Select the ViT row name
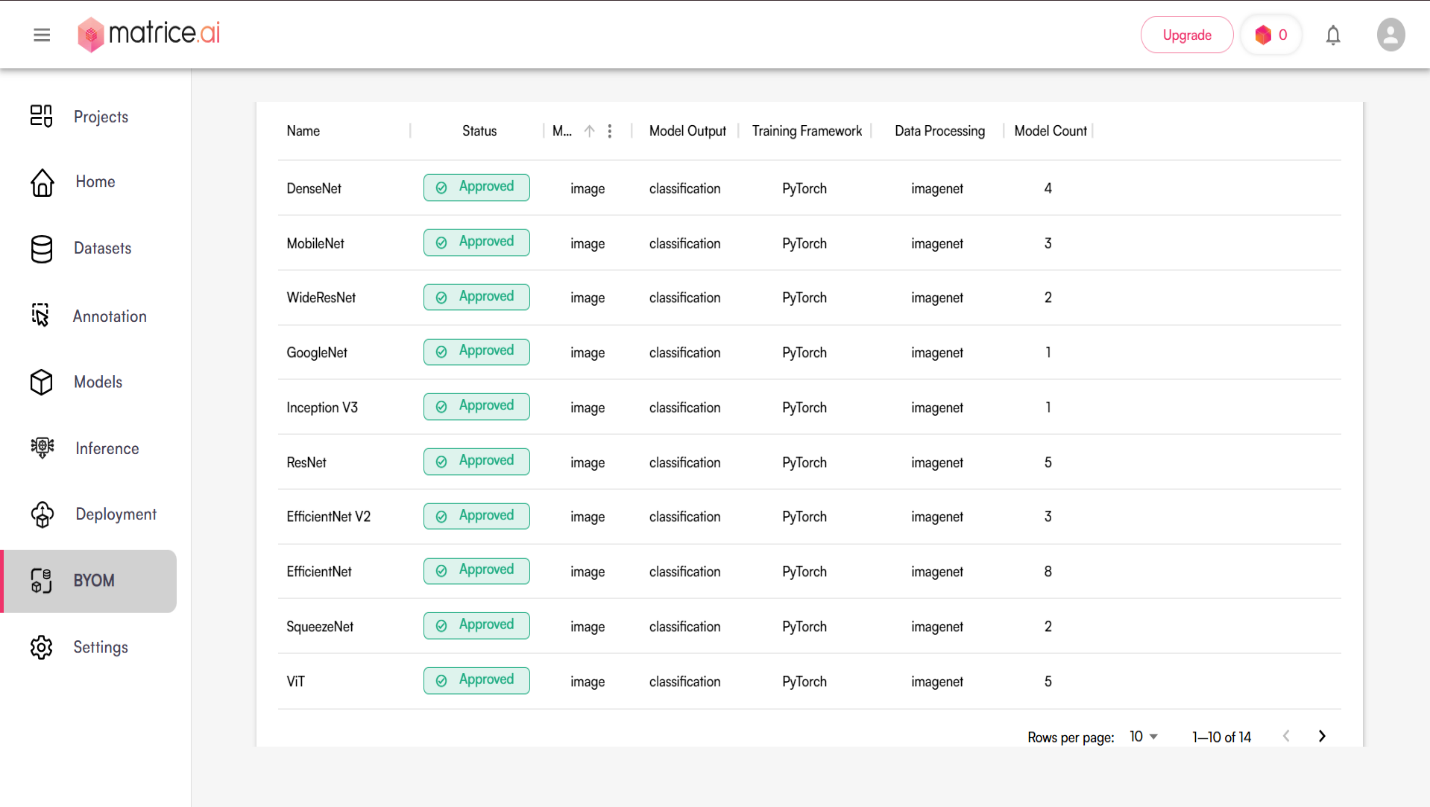This screenshot has width=1430, height=807. pyautogui.click(x=295, y=681)
